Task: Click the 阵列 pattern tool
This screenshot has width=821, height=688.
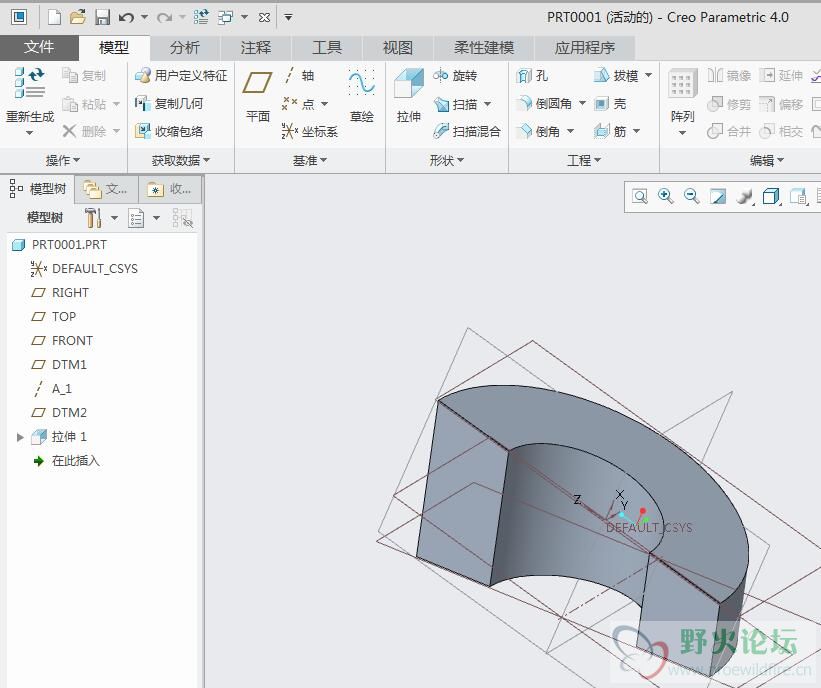Action: coord(682,99)
